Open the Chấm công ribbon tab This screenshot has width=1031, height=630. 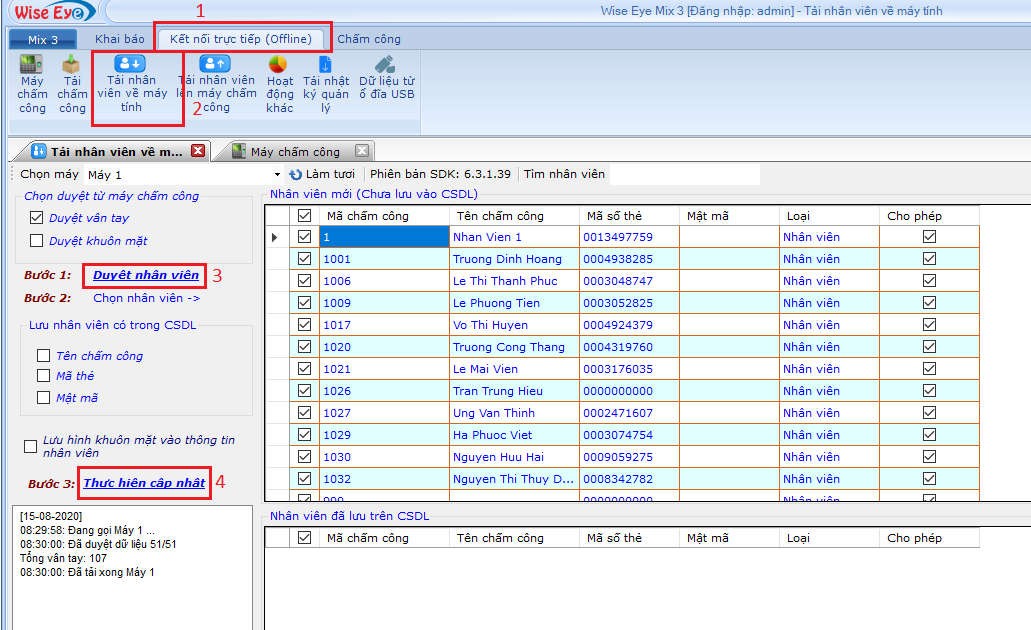(369, 39)
